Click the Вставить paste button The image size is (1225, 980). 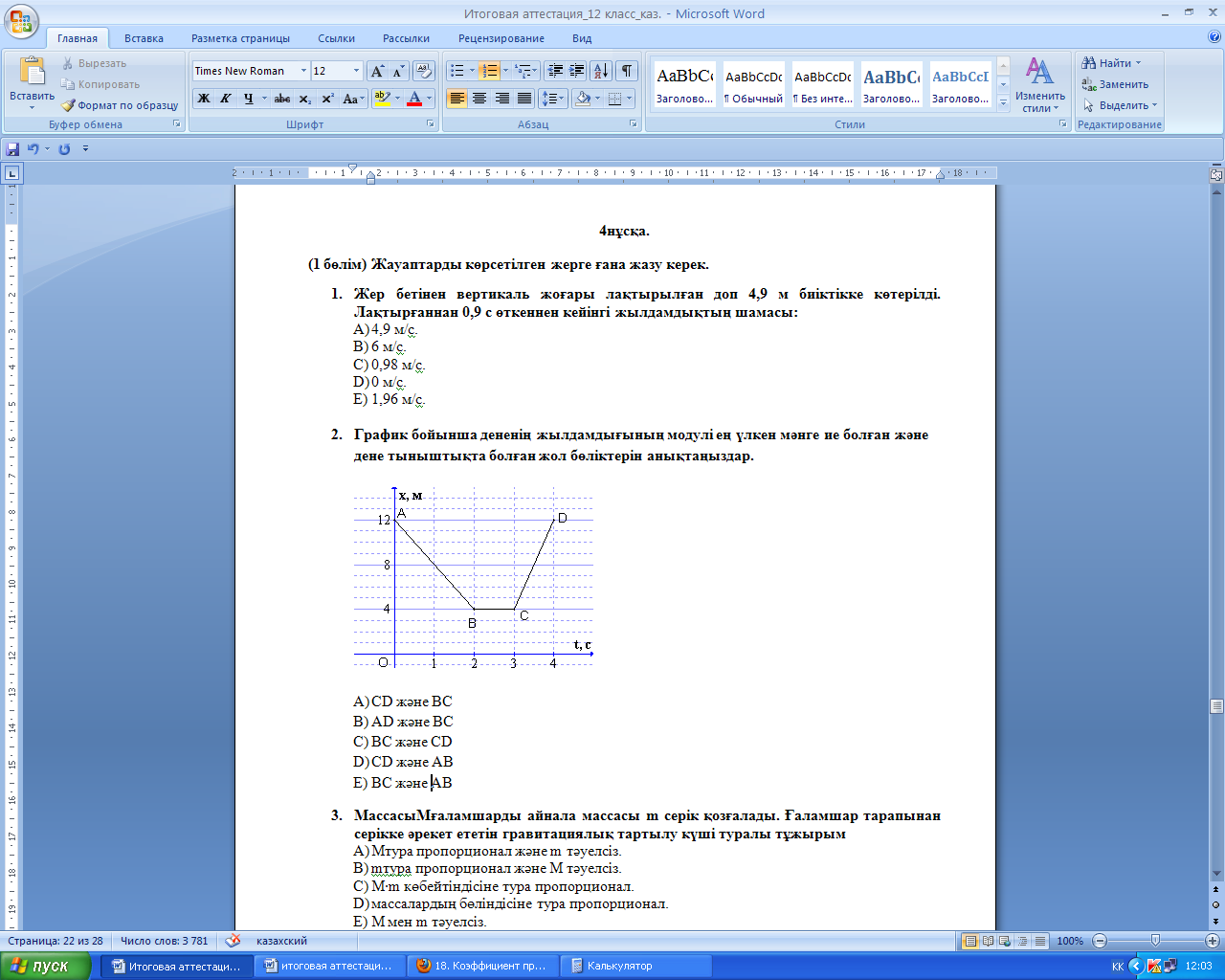[x=33, y=83]
